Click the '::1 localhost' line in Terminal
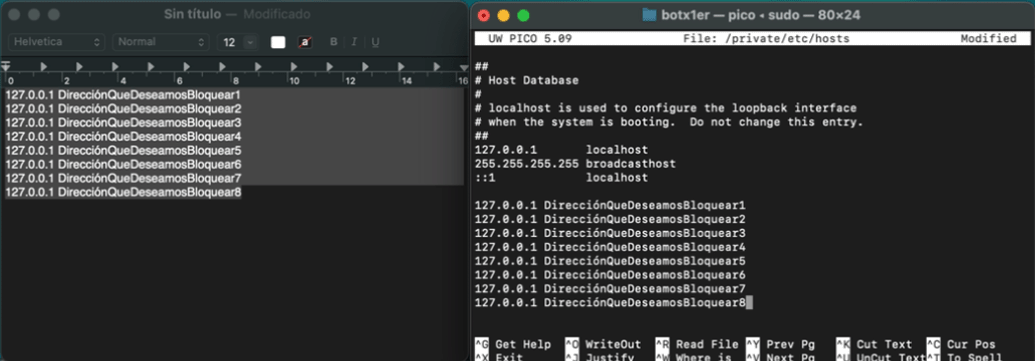The width and height of the screenshot is (1035, 361). pos(561,178)
